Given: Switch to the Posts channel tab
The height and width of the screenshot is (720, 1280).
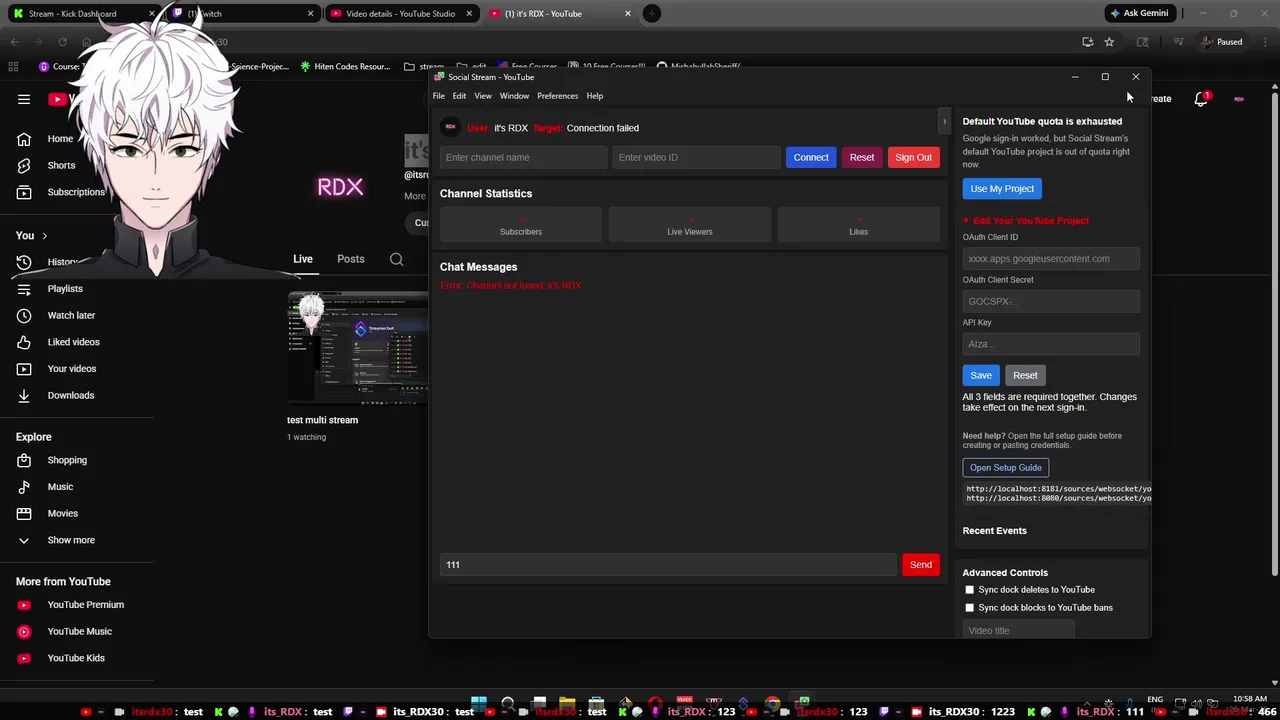Looking at the screenshot, I should click(x=350, y=259).
